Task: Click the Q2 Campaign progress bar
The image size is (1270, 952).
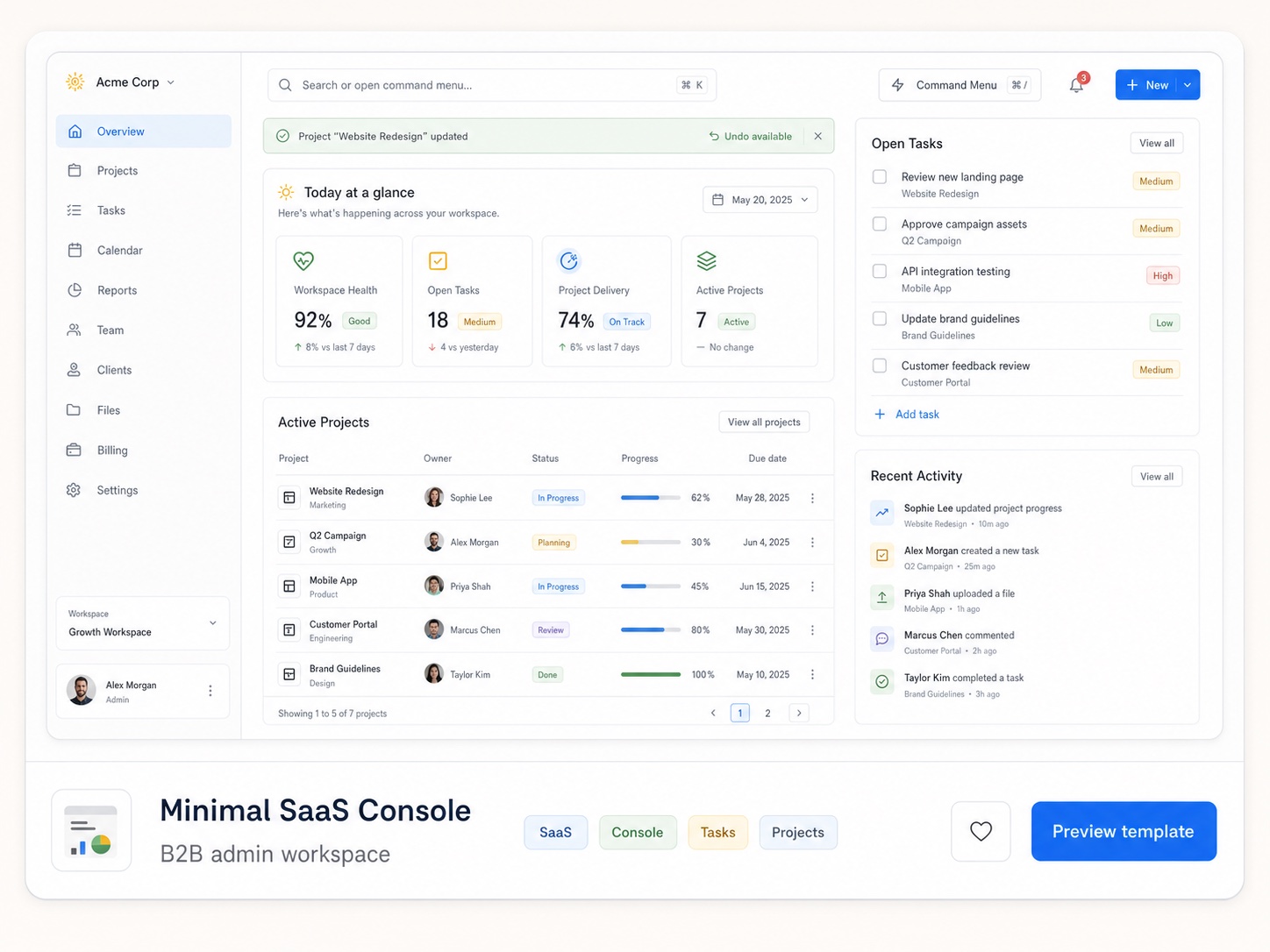Action: (650, 543)
